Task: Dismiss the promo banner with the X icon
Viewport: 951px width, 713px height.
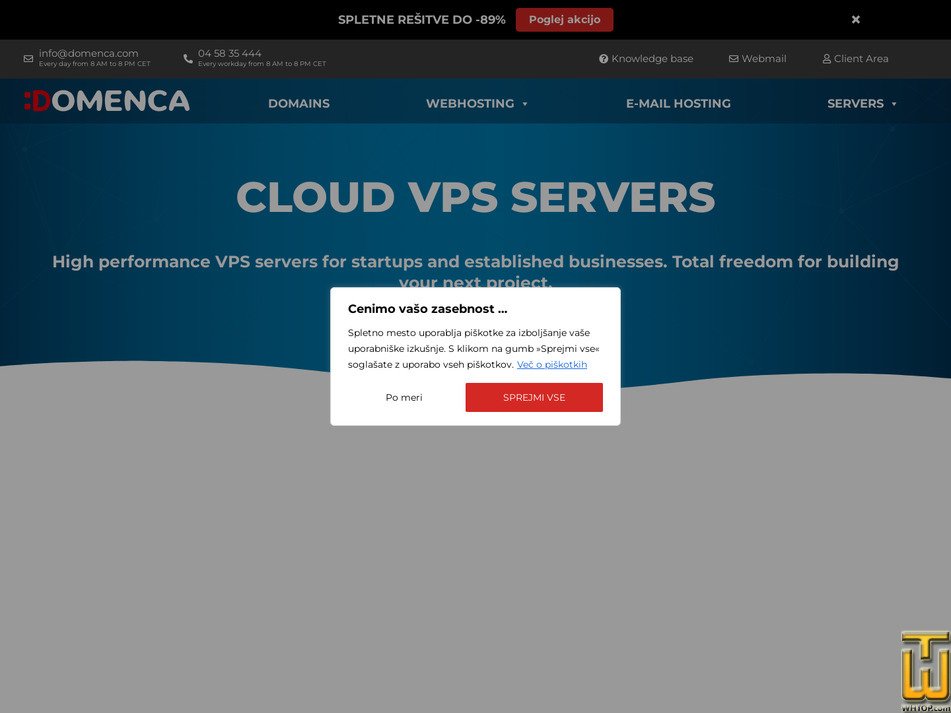Action: point(855,19)
